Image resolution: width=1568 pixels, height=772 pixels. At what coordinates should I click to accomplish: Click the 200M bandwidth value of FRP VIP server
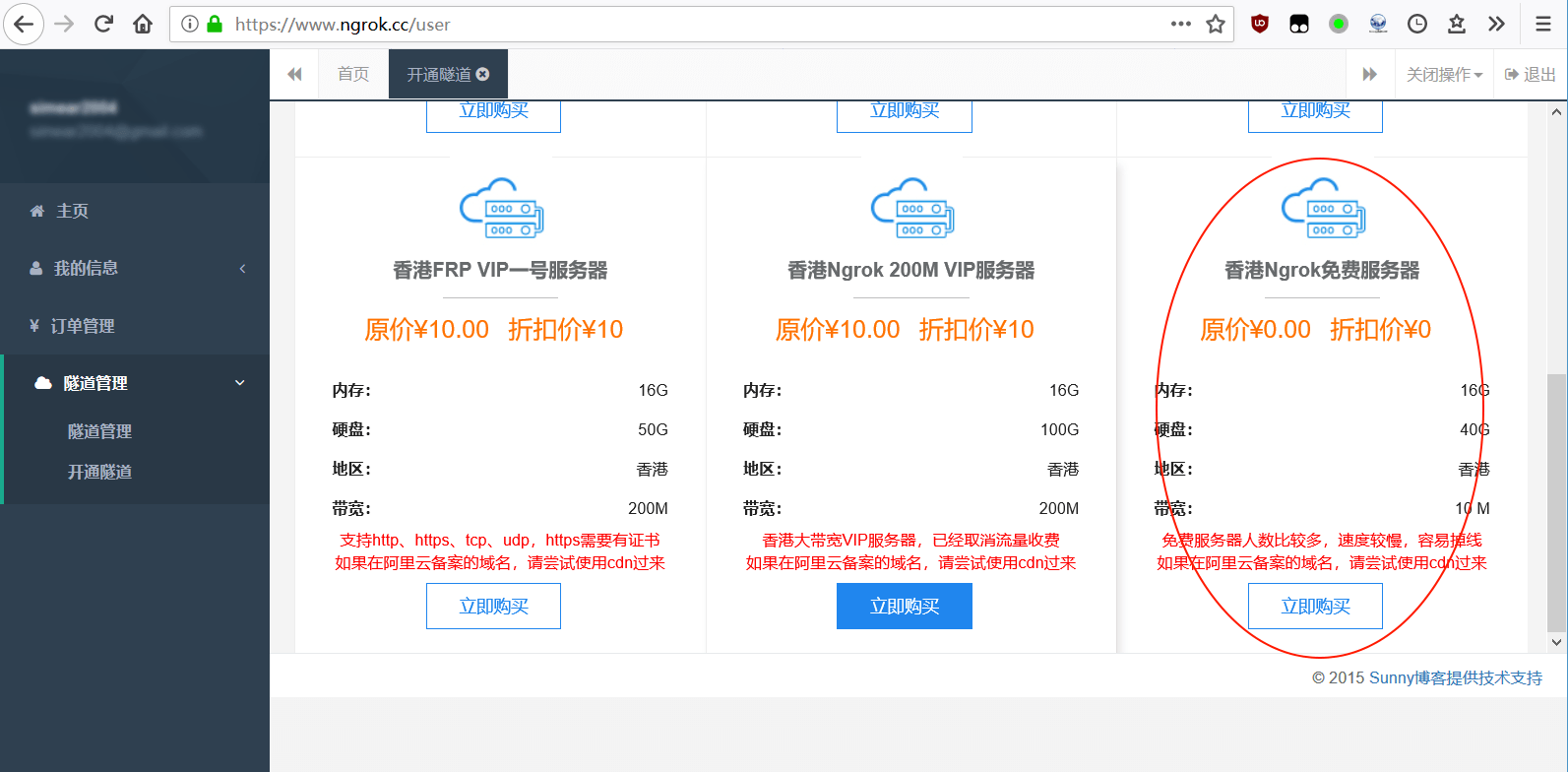tap(648, 508)
